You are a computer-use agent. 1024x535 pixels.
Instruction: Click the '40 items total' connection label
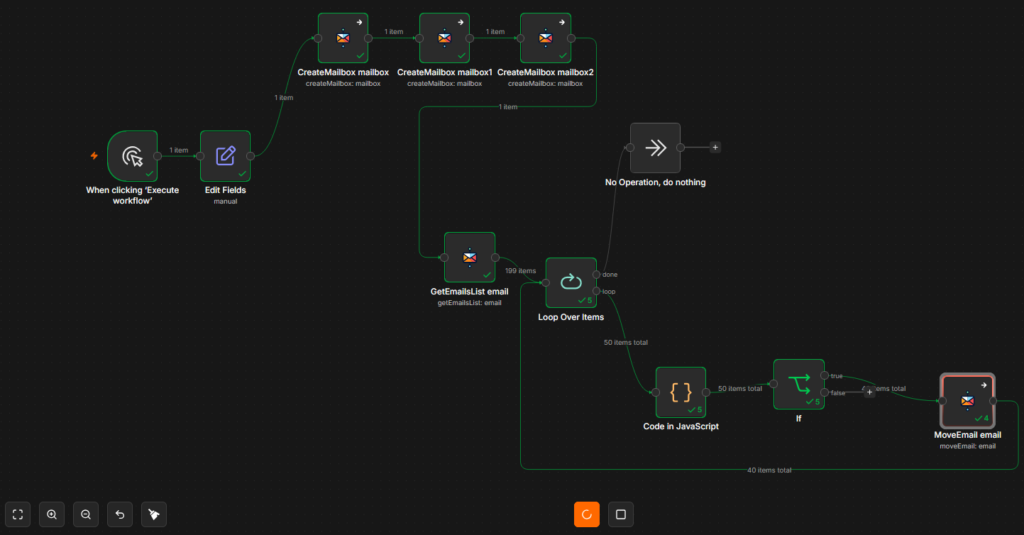coord(769,470)
